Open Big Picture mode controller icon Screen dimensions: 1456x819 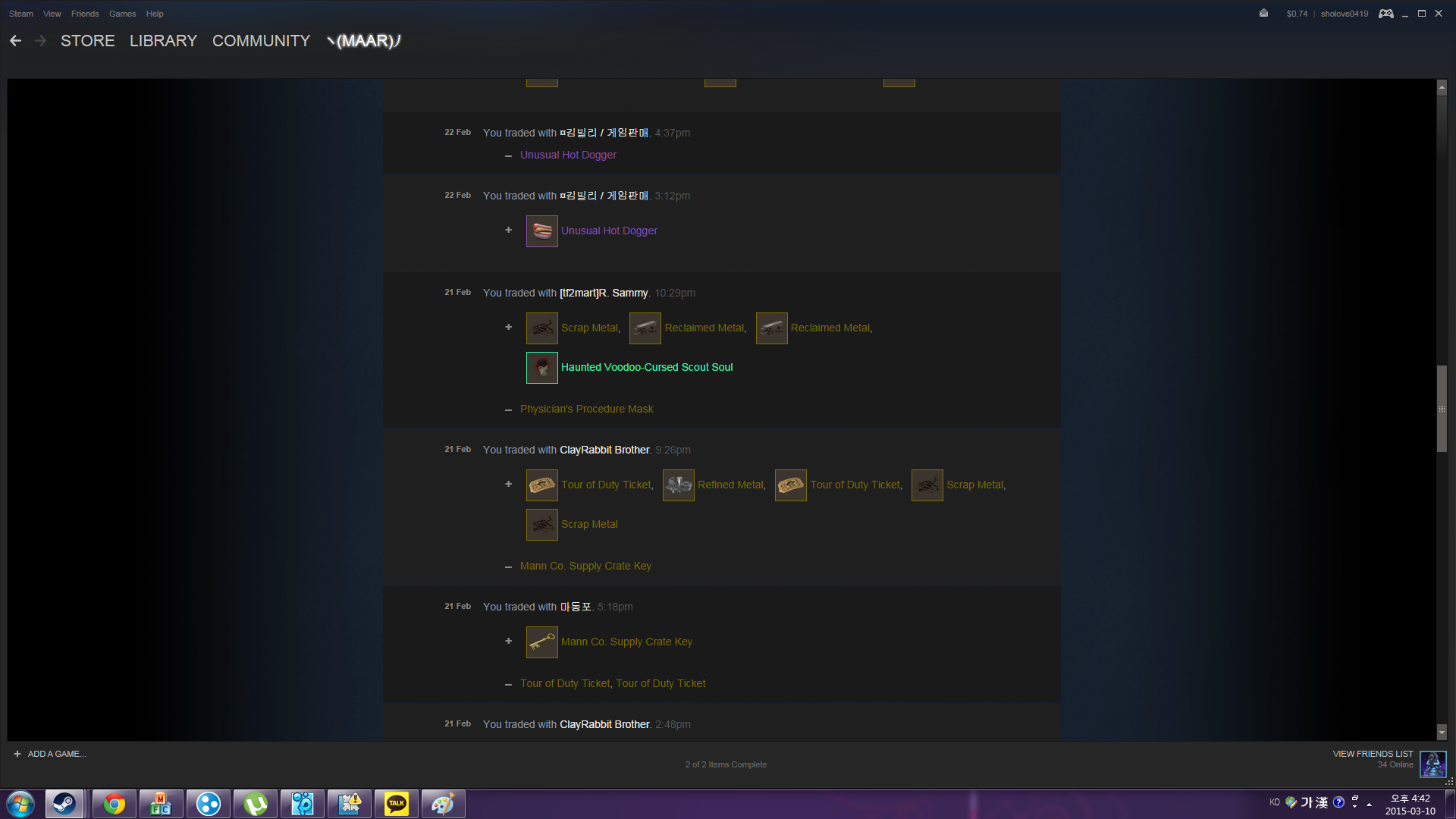click(1385, 14)
